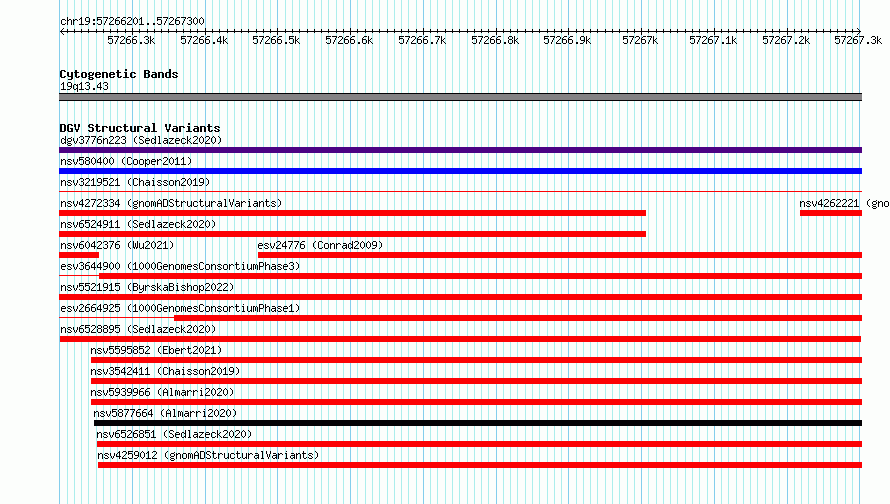The height and width of the screenshot is (504, 890).
Task: Click nsv5595852 (Ebert2021) label
Action: point(156,350)
